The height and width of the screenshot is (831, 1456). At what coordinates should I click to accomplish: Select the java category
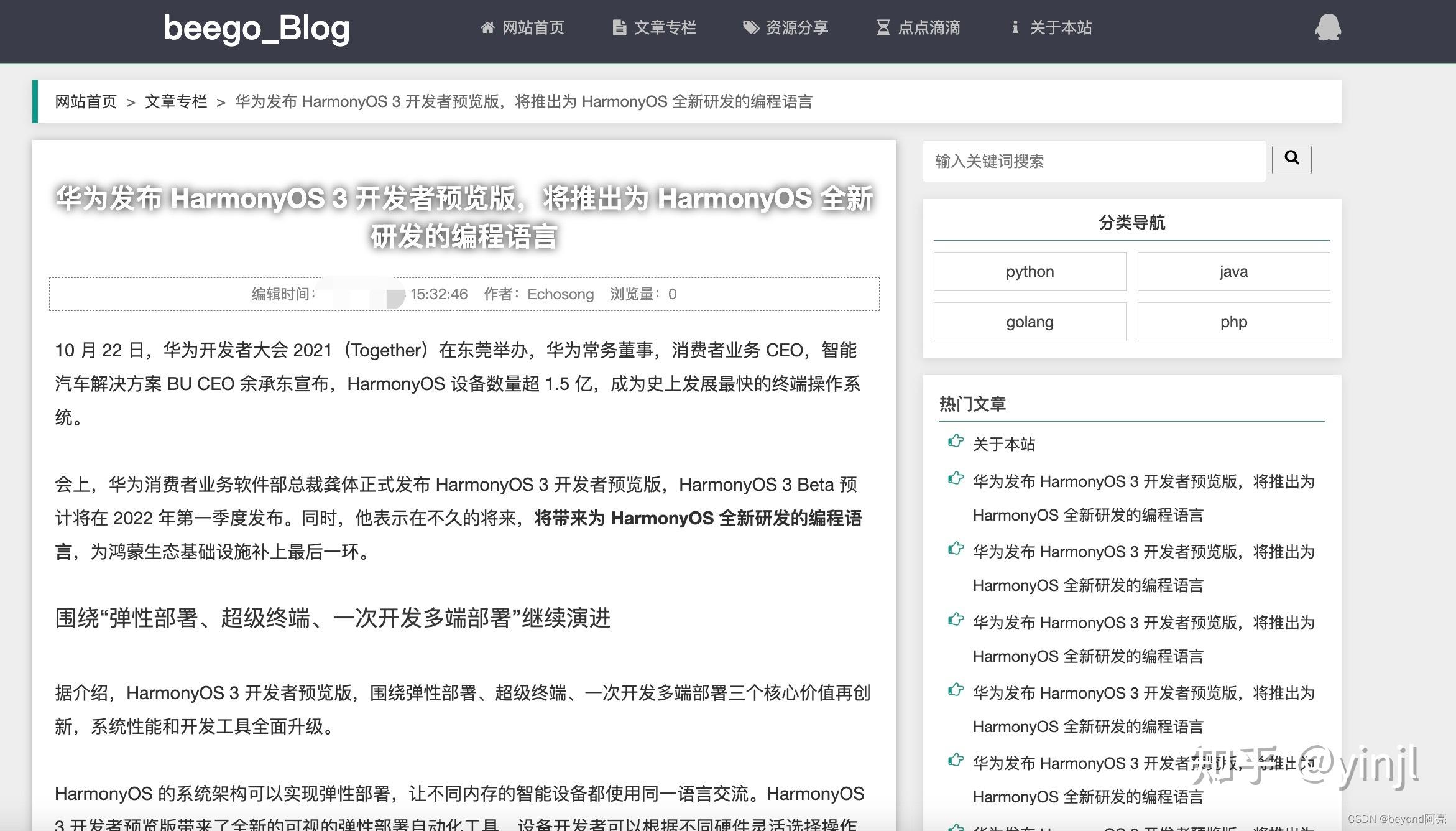1233,271
